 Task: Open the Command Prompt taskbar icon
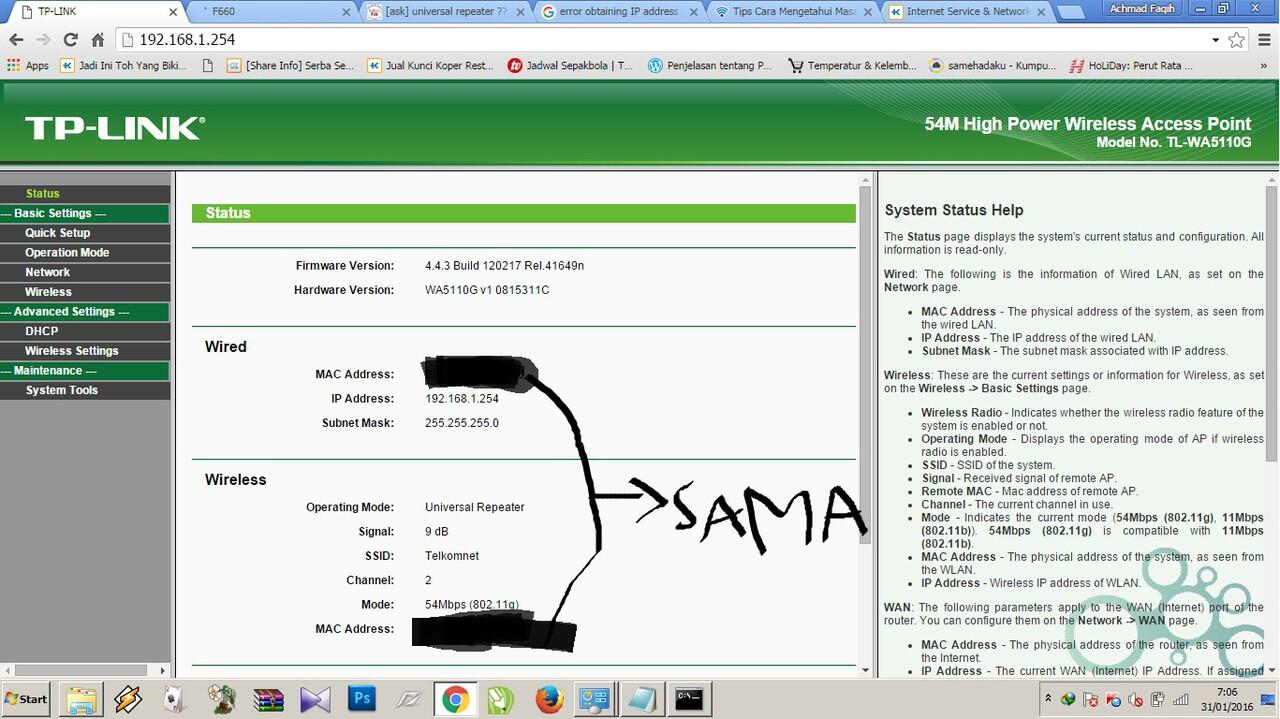click(x=689, y=699)
